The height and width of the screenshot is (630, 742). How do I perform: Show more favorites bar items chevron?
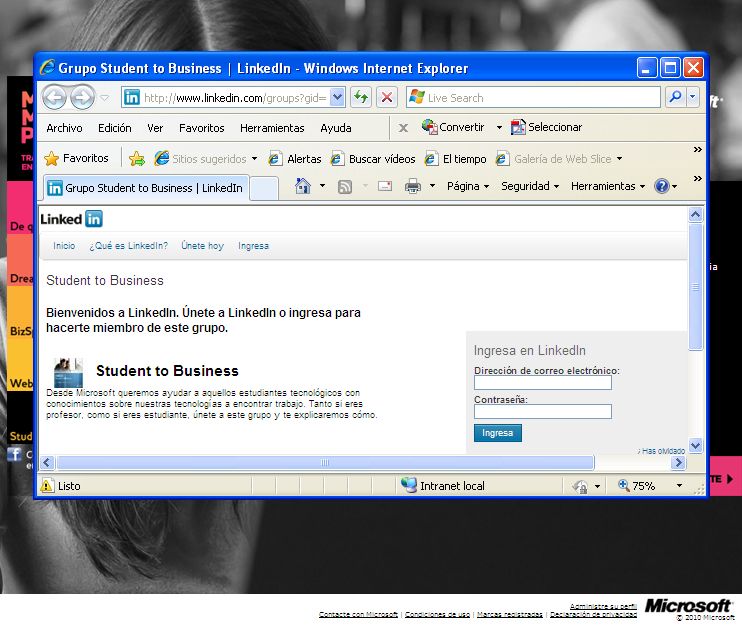(x=697, y=150)
